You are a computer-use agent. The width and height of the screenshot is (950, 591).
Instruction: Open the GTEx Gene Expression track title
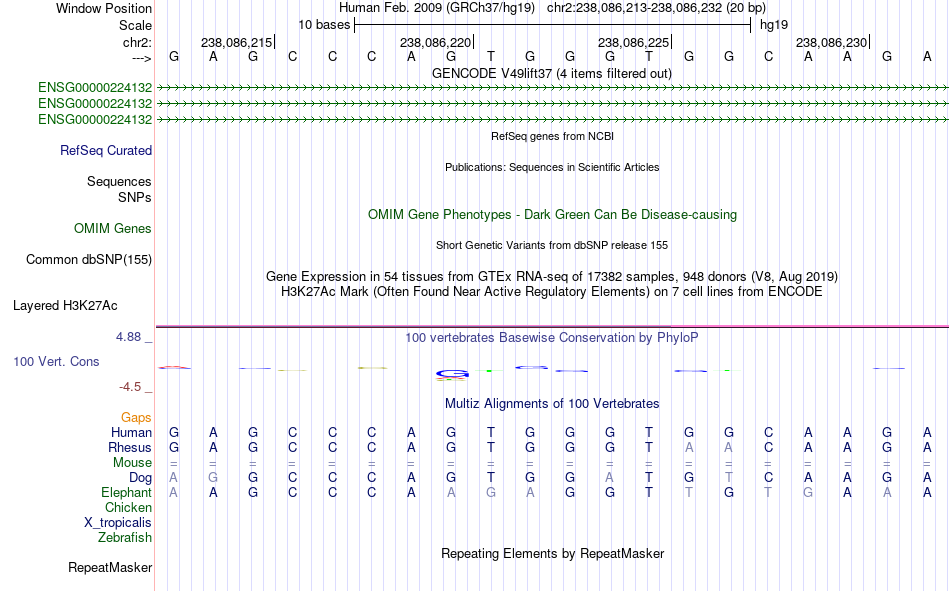552,276
